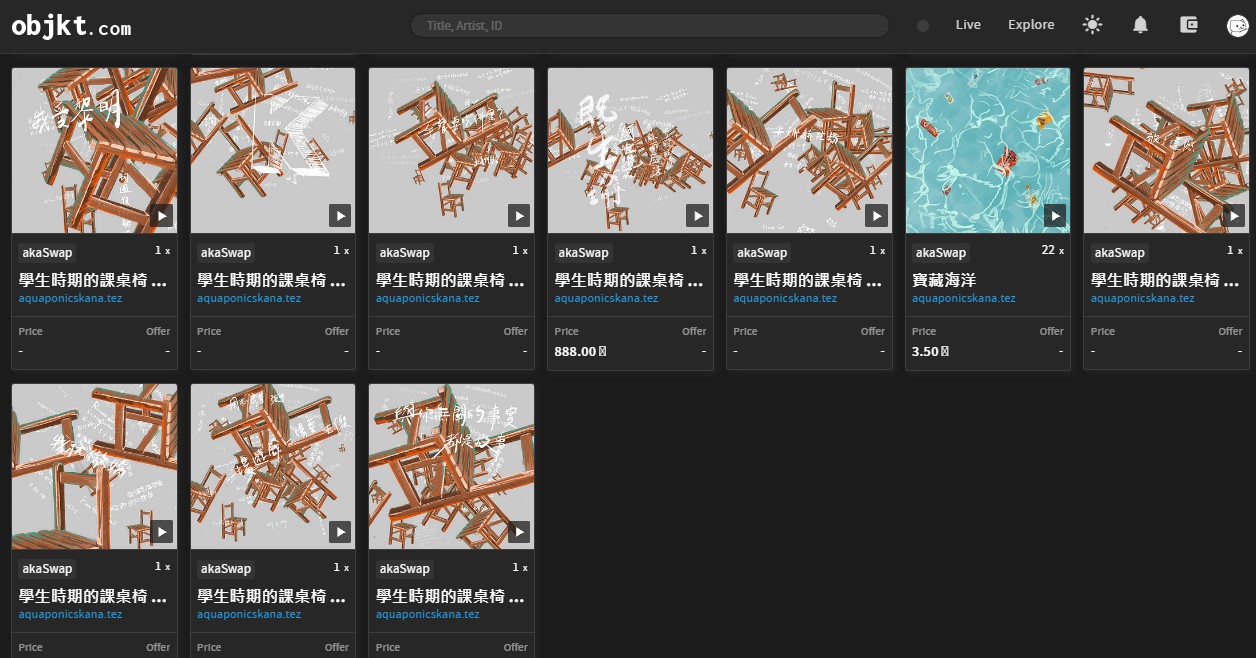Open the user profile avatar
Image resolution: width=1256 pixels, height=658 pixels.
tap(1237, 26)
